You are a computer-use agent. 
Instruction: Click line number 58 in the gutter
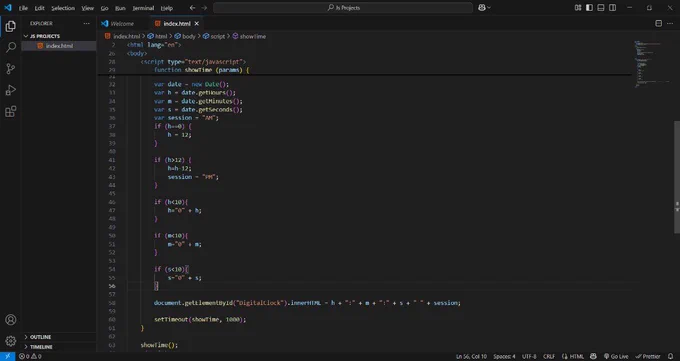tap(112, 303)
